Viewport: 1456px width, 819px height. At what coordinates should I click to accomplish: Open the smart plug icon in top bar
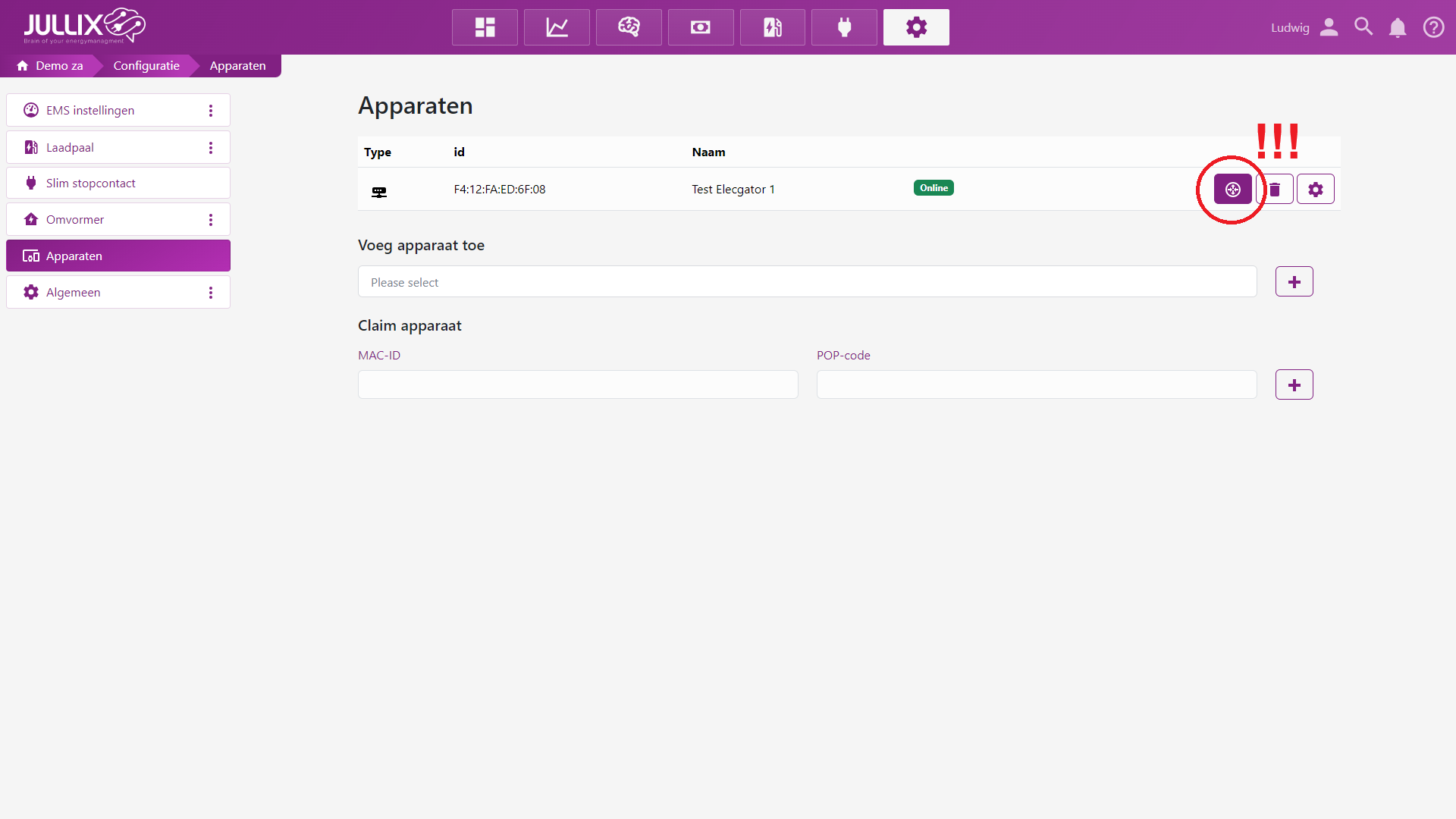844,27
